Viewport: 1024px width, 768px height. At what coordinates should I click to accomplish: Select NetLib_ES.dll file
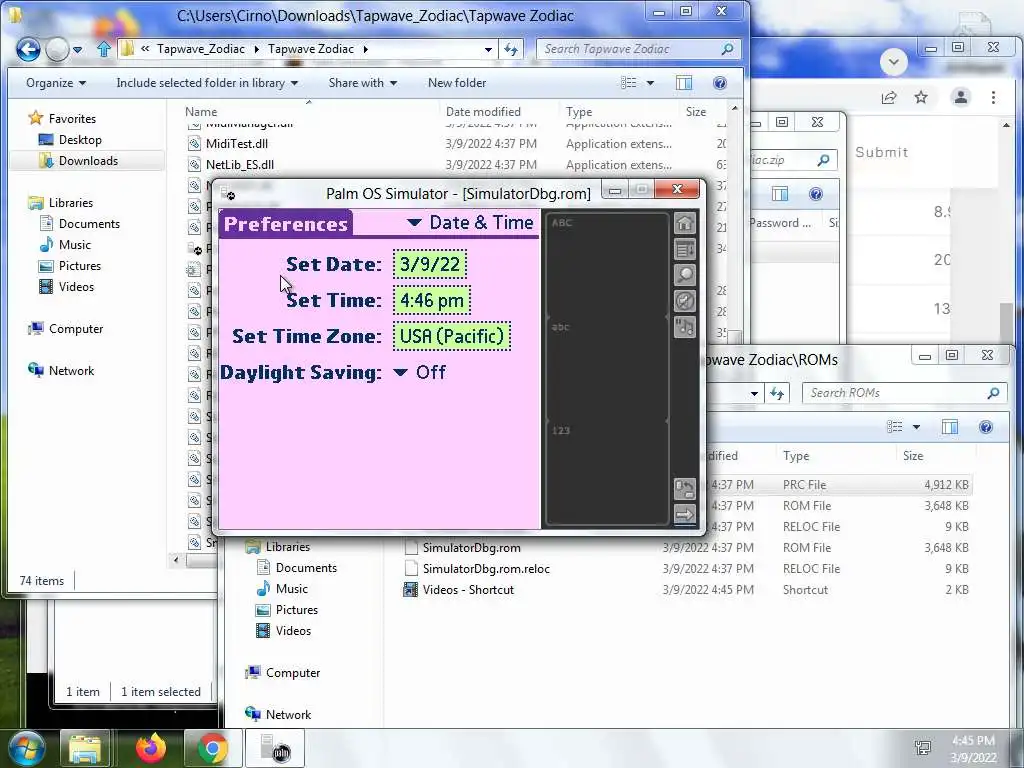pyautogui.click(x=240, y=165)
